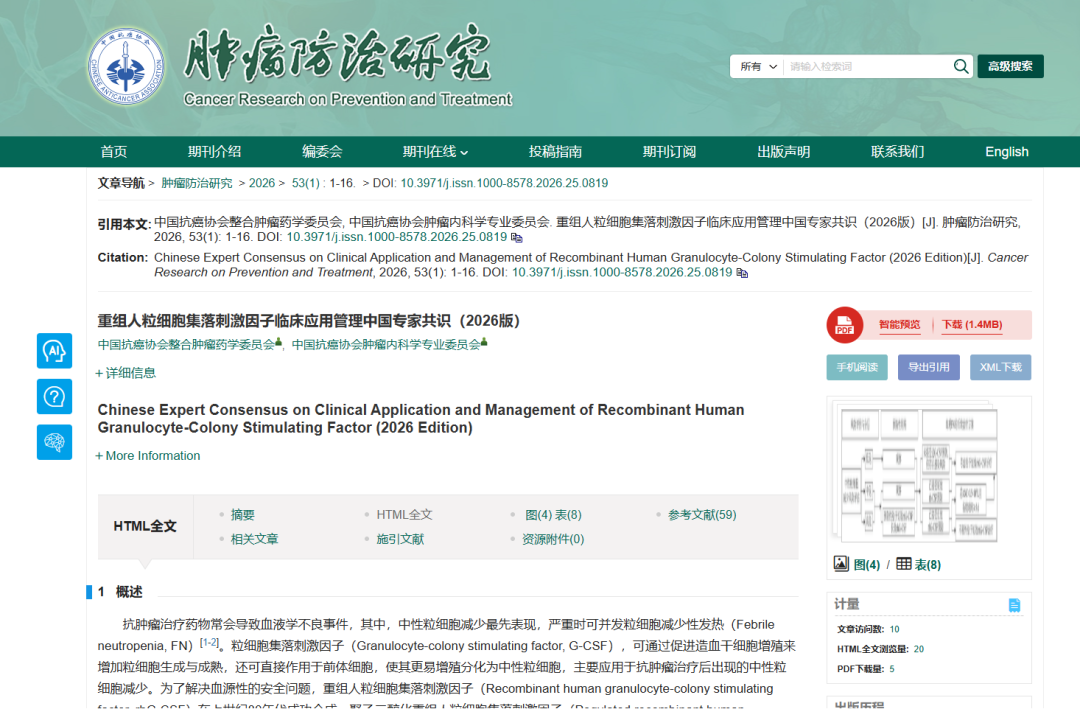This screenshot has width=1080, height=709.
Task: Click 文章访问数 value 10
Action: 894,629
